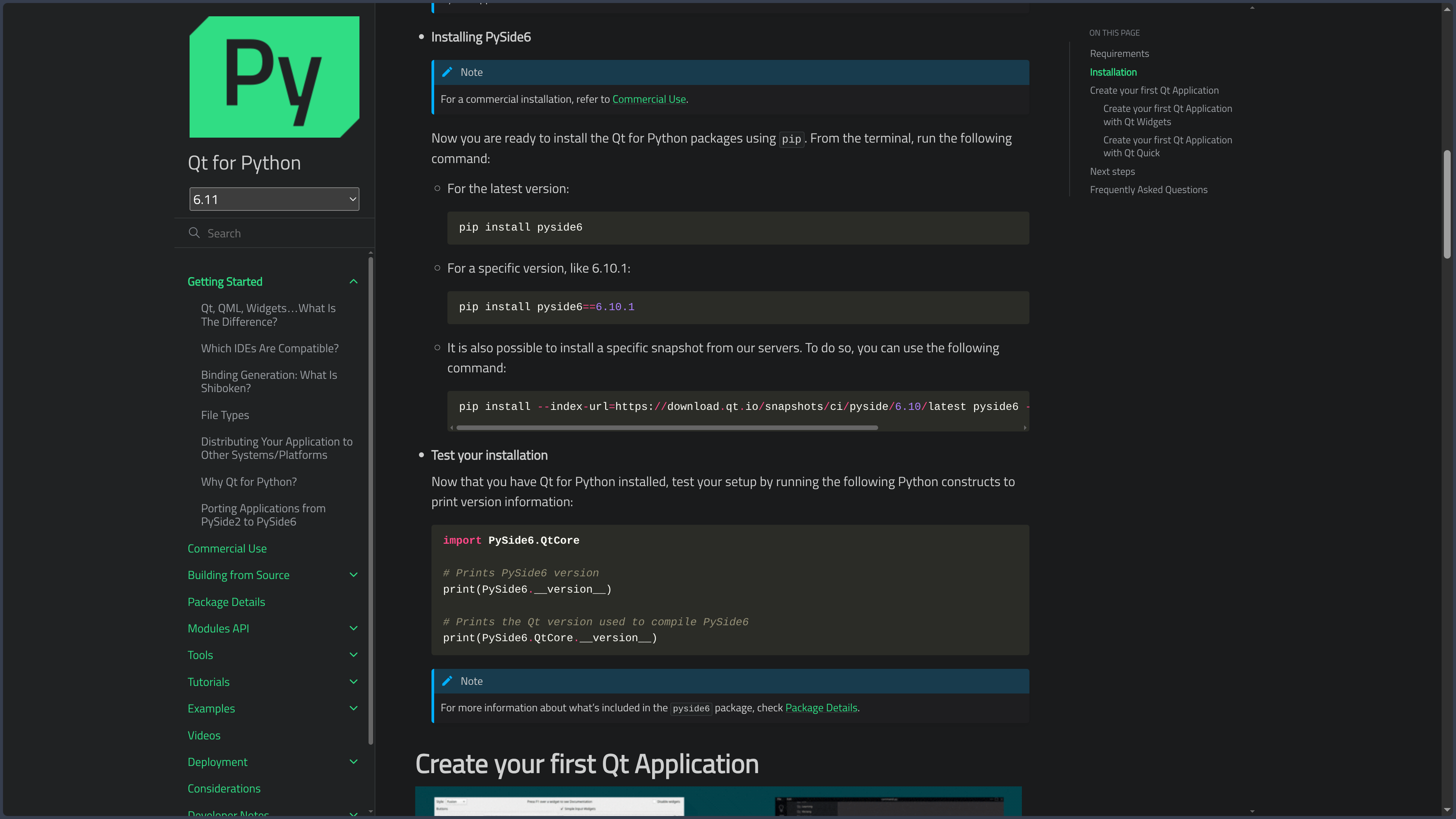Click the code block scroll-right arrow
The image size is (1456, 819).
point(1025,428)
